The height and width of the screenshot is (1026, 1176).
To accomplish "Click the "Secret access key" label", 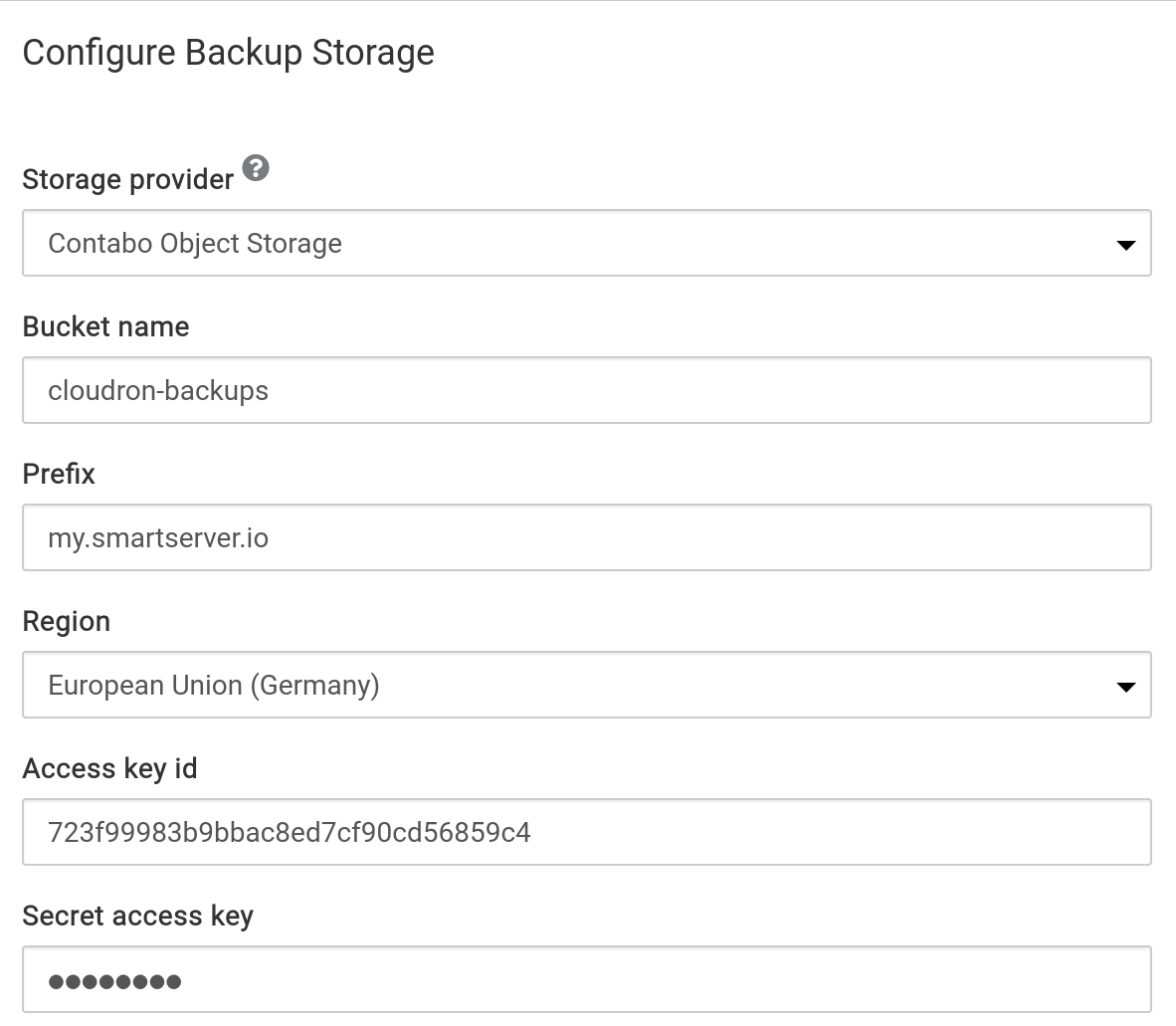I will 137,916.
